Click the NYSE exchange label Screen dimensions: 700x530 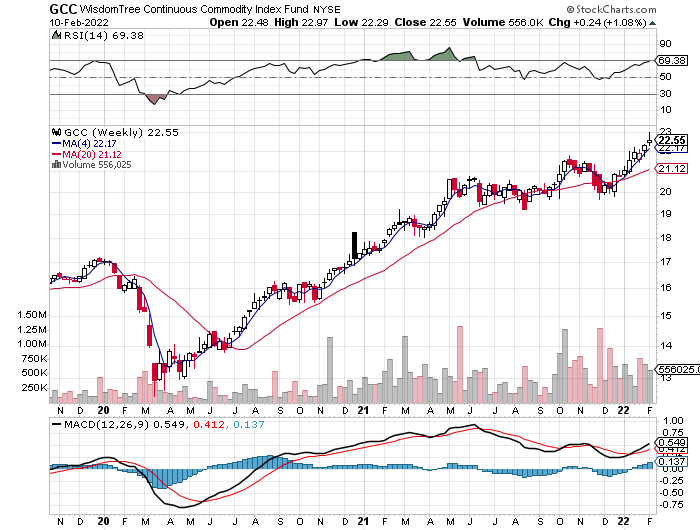pos(327,9)
